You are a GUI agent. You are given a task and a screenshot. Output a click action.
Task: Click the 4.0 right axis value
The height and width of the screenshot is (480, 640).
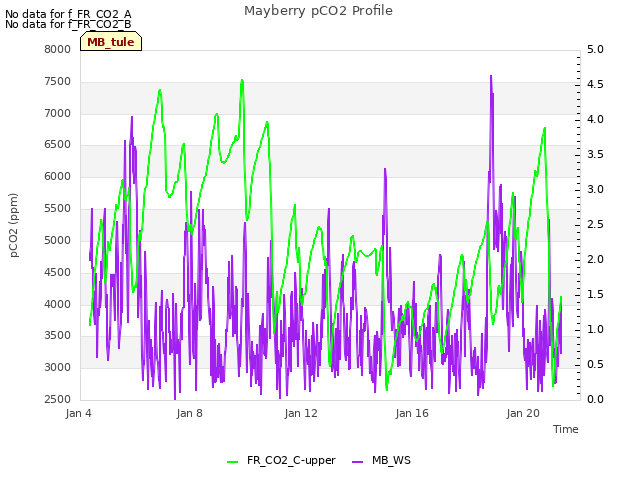(x=595, y=119)
